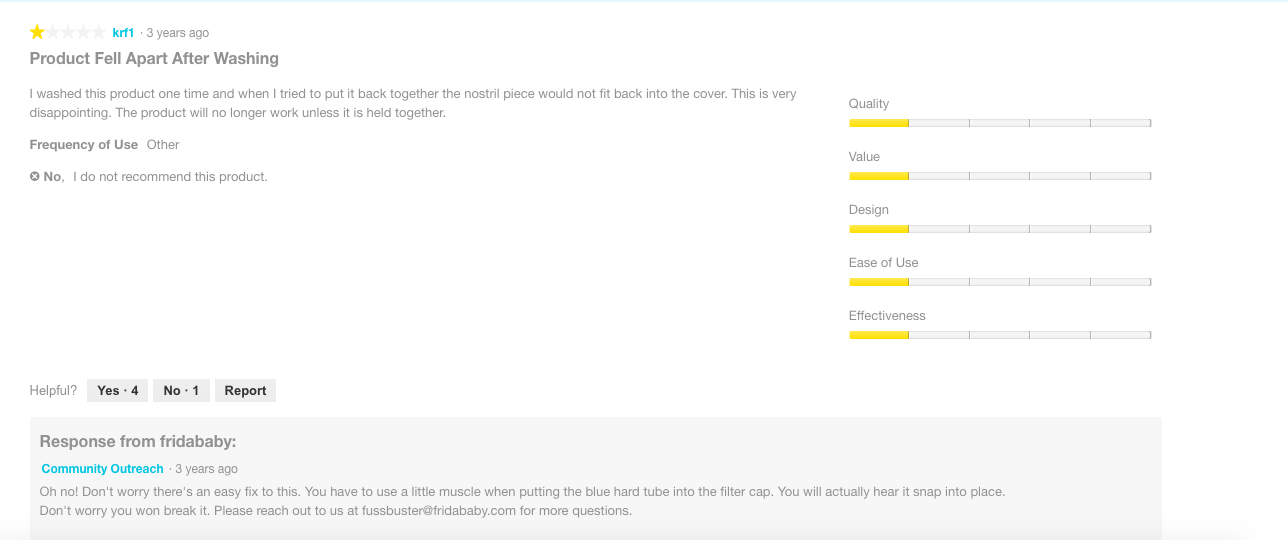Screen dimensions: 1288x540
Task: Click the '3 years ago' review timestamp
Action: click(x=177, y=33)
